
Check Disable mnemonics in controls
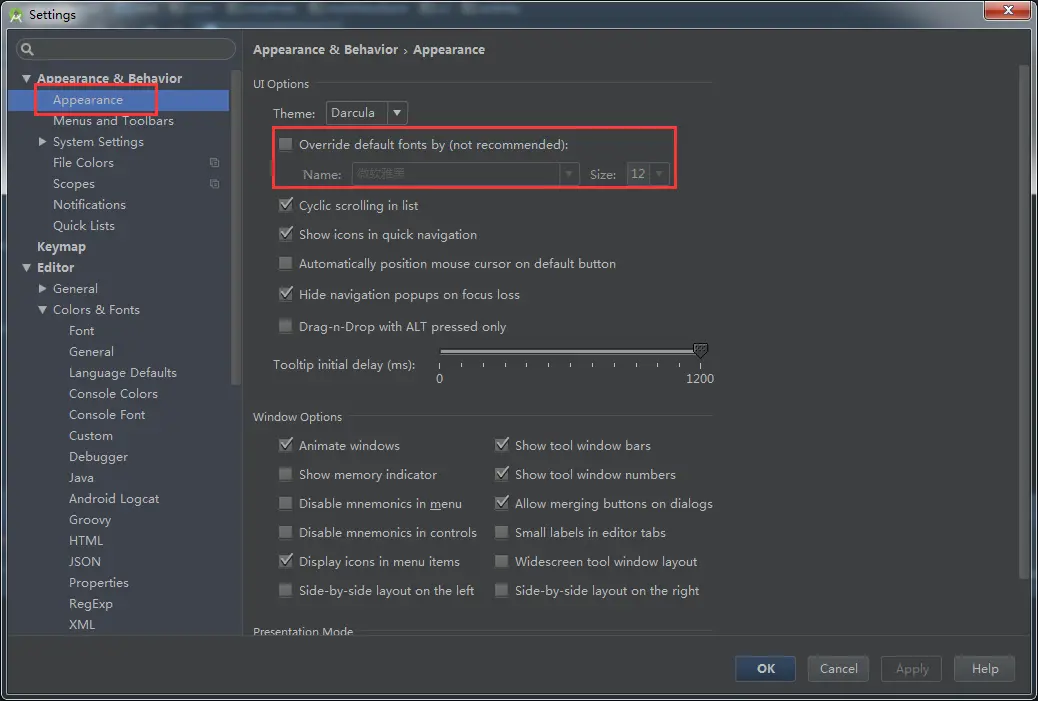pos(285,532)
